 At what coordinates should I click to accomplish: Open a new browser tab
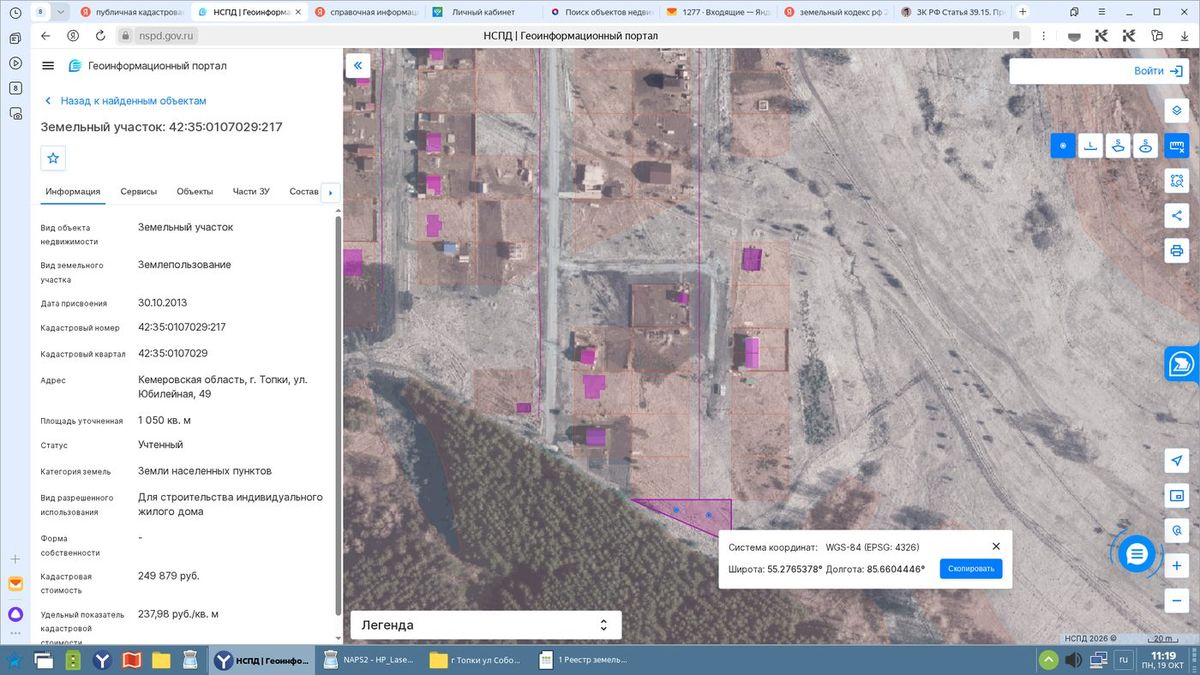[1022, 12]
